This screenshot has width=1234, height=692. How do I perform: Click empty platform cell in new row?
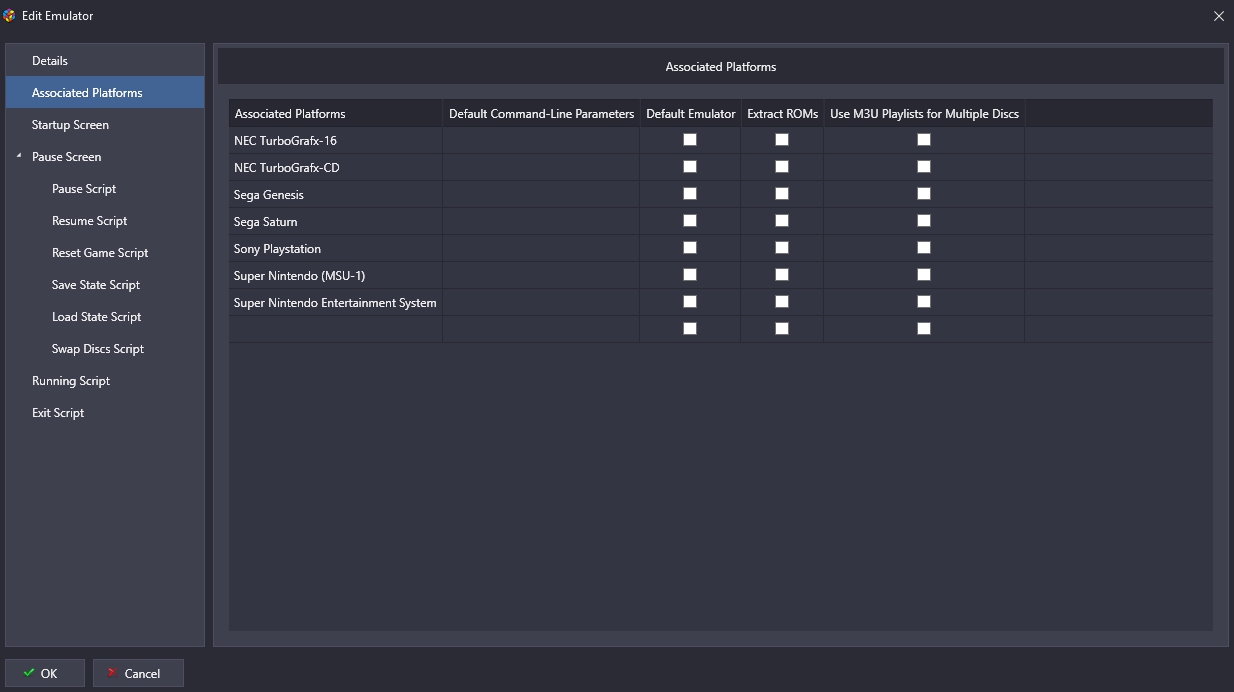tap(336, 329)
